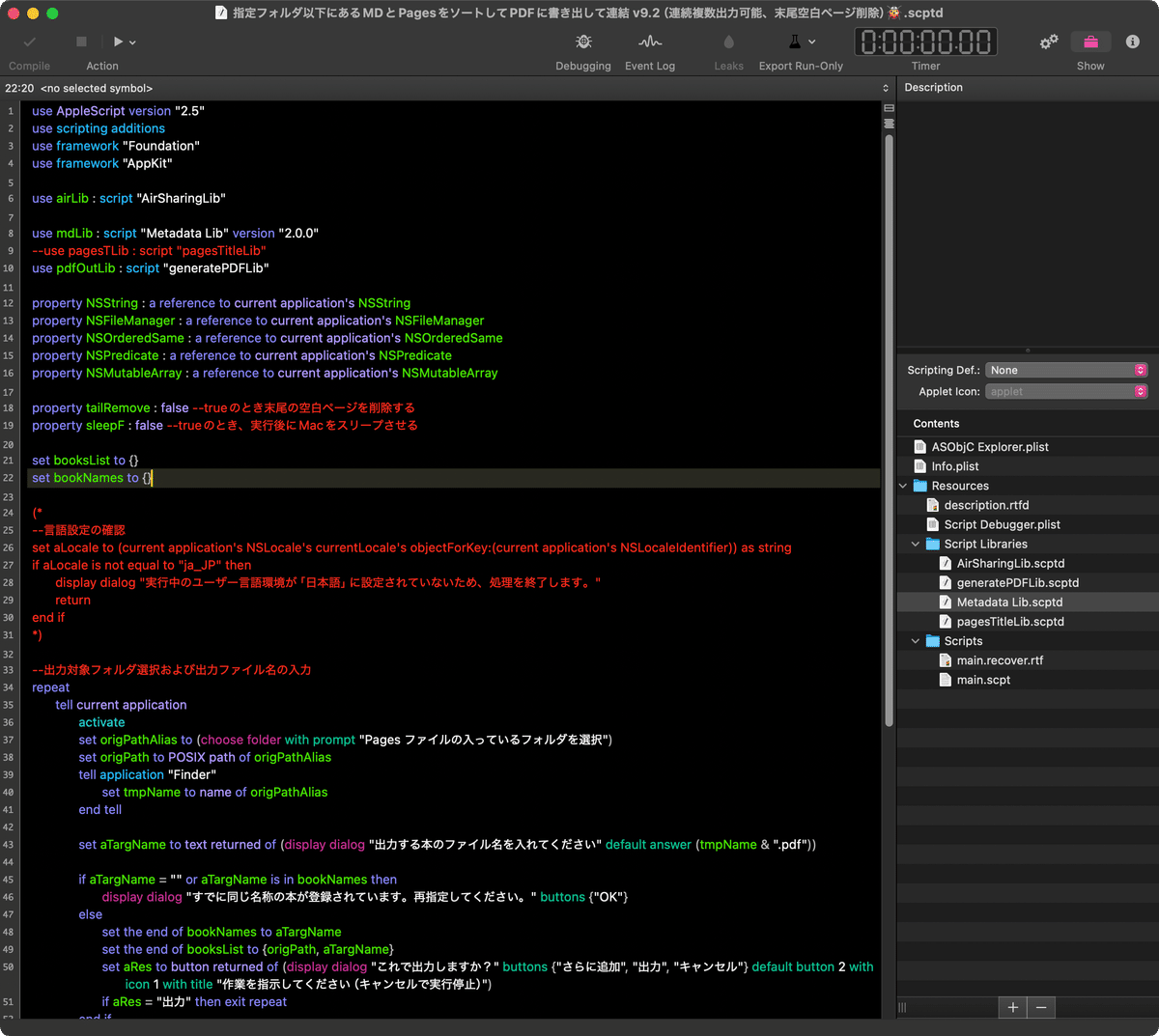Open the Debugging gear icon
The width and height of the screenshot is (1159, 1036).
582,42
